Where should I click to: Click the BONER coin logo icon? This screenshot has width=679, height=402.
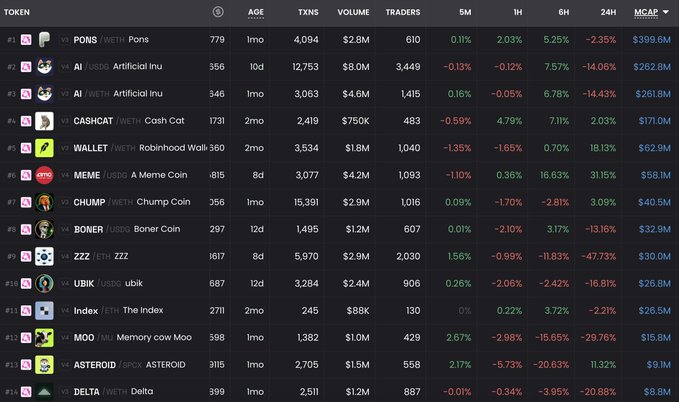pyautogui.click(x=44, y=229)
